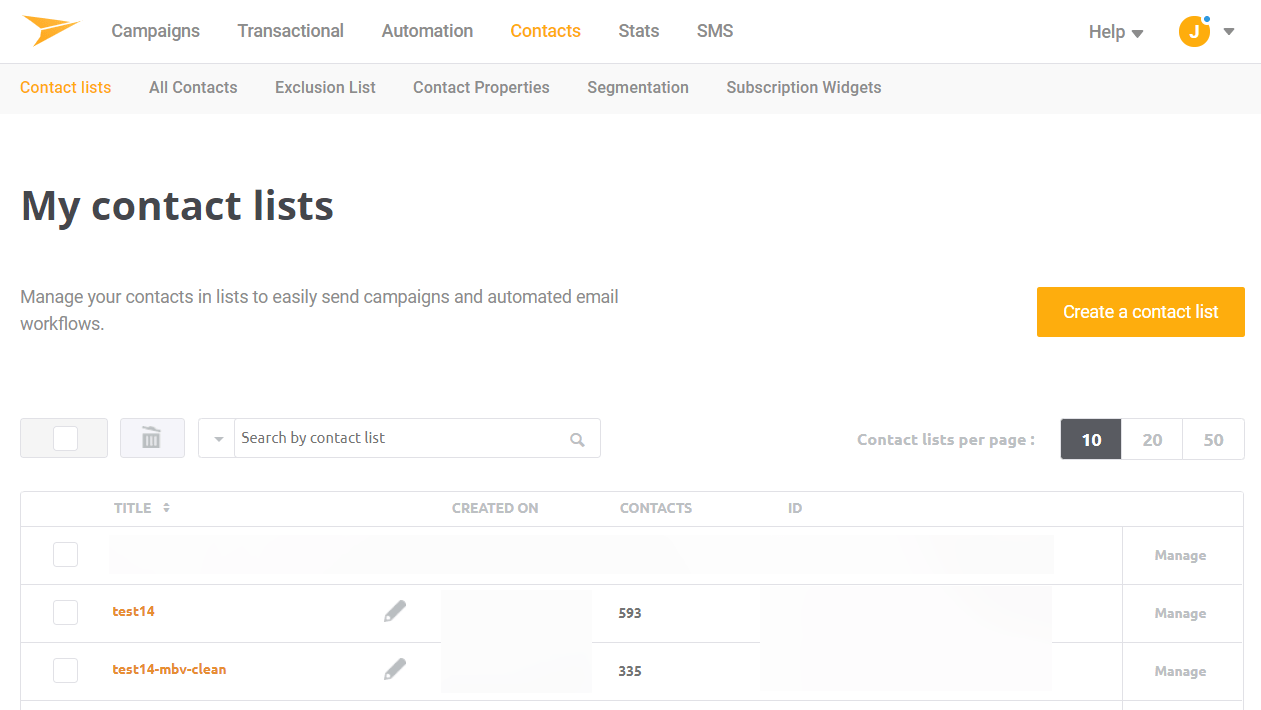Open the SMS section
Image resolution: width=1261 pixels, height=710 pixels.
click(x=715, y=31)
